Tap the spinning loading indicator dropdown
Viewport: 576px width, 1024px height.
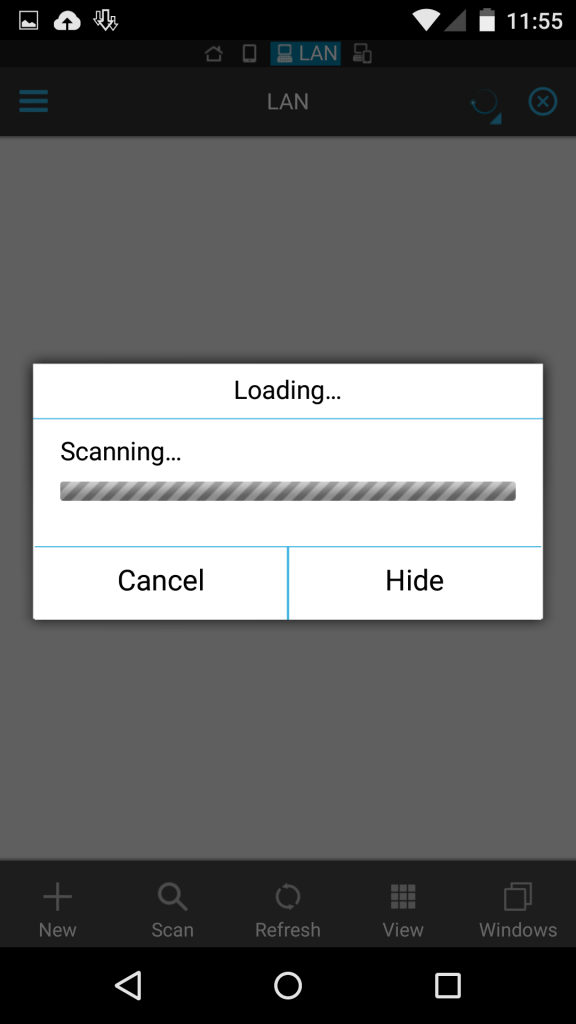tap(485, 104)
